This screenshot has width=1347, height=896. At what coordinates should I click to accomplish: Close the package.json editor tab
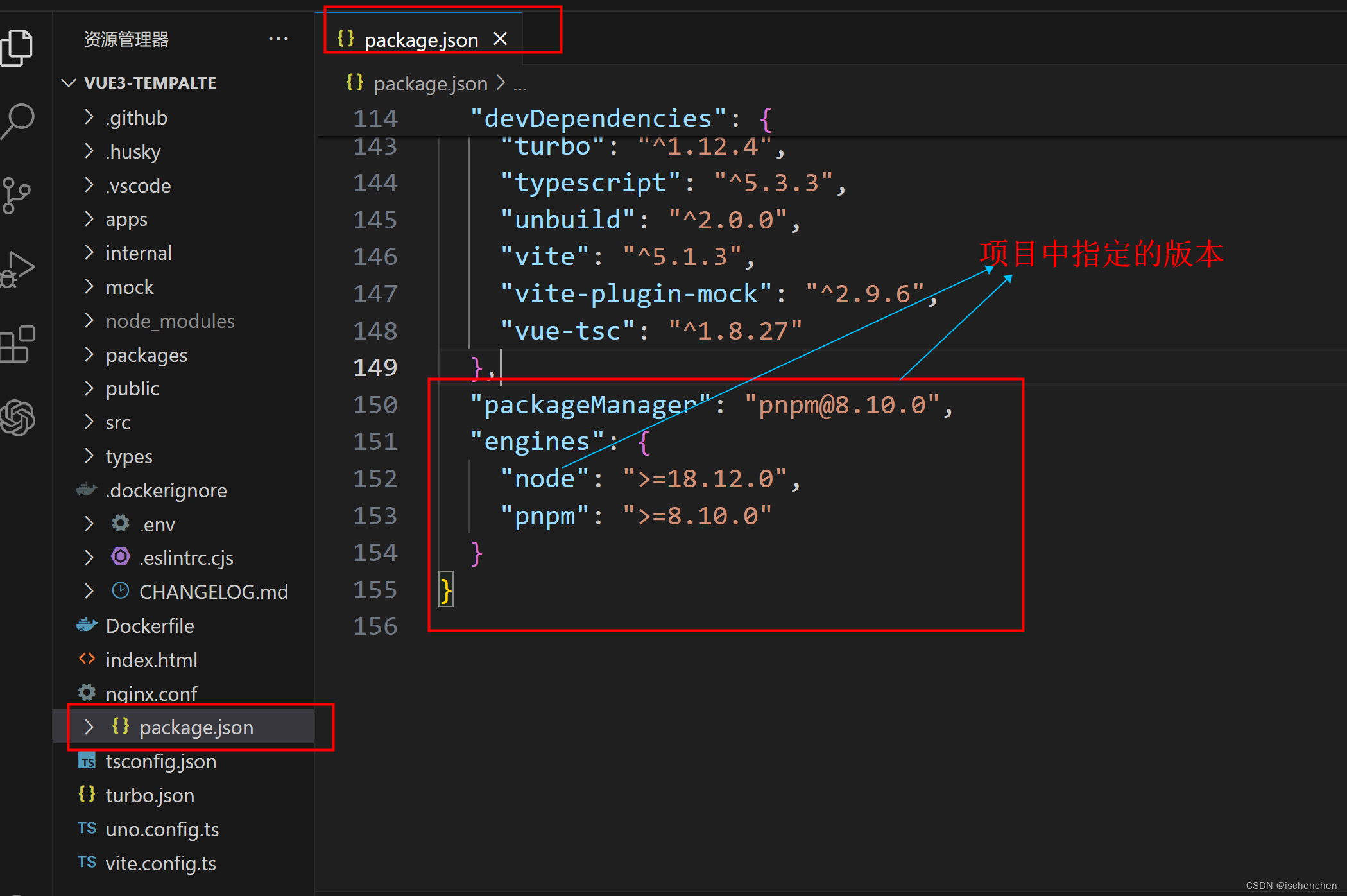(500, 39)
